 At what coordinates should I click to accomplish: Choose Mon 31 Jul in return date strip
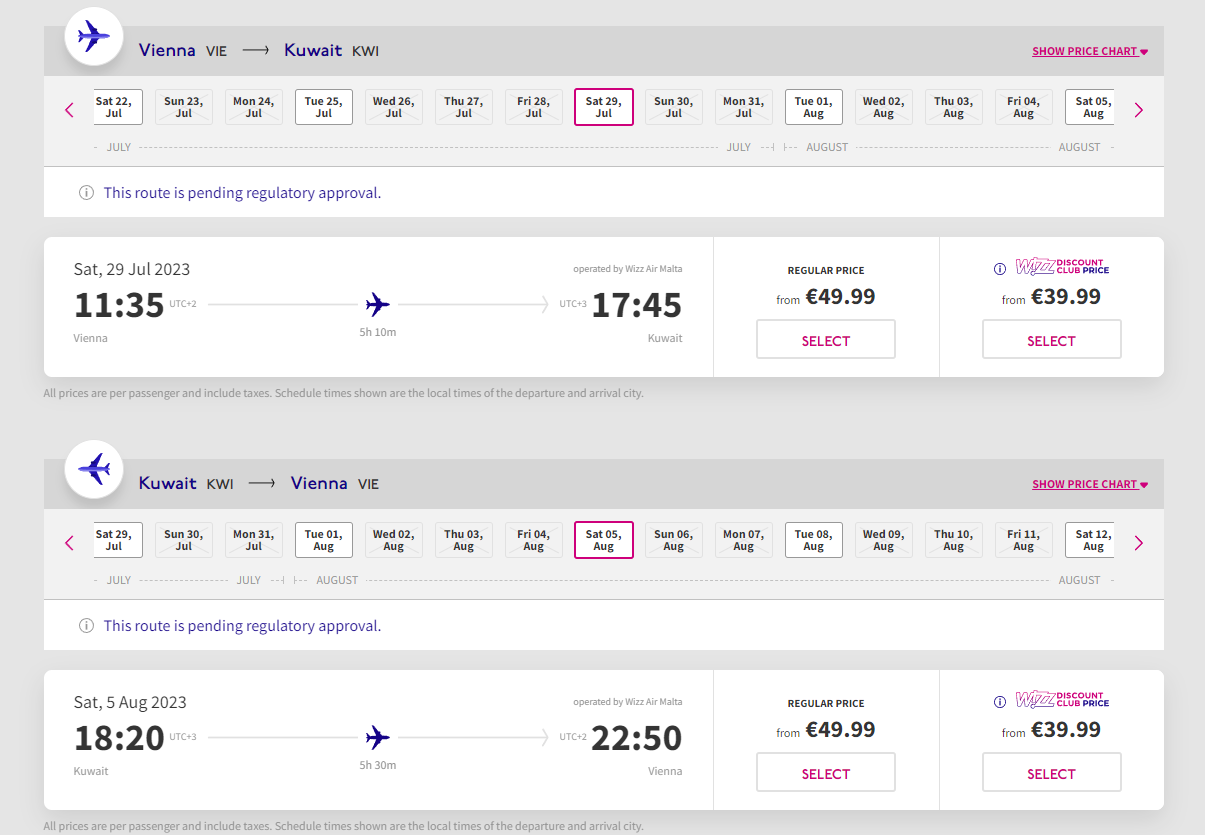click(254, 540)
